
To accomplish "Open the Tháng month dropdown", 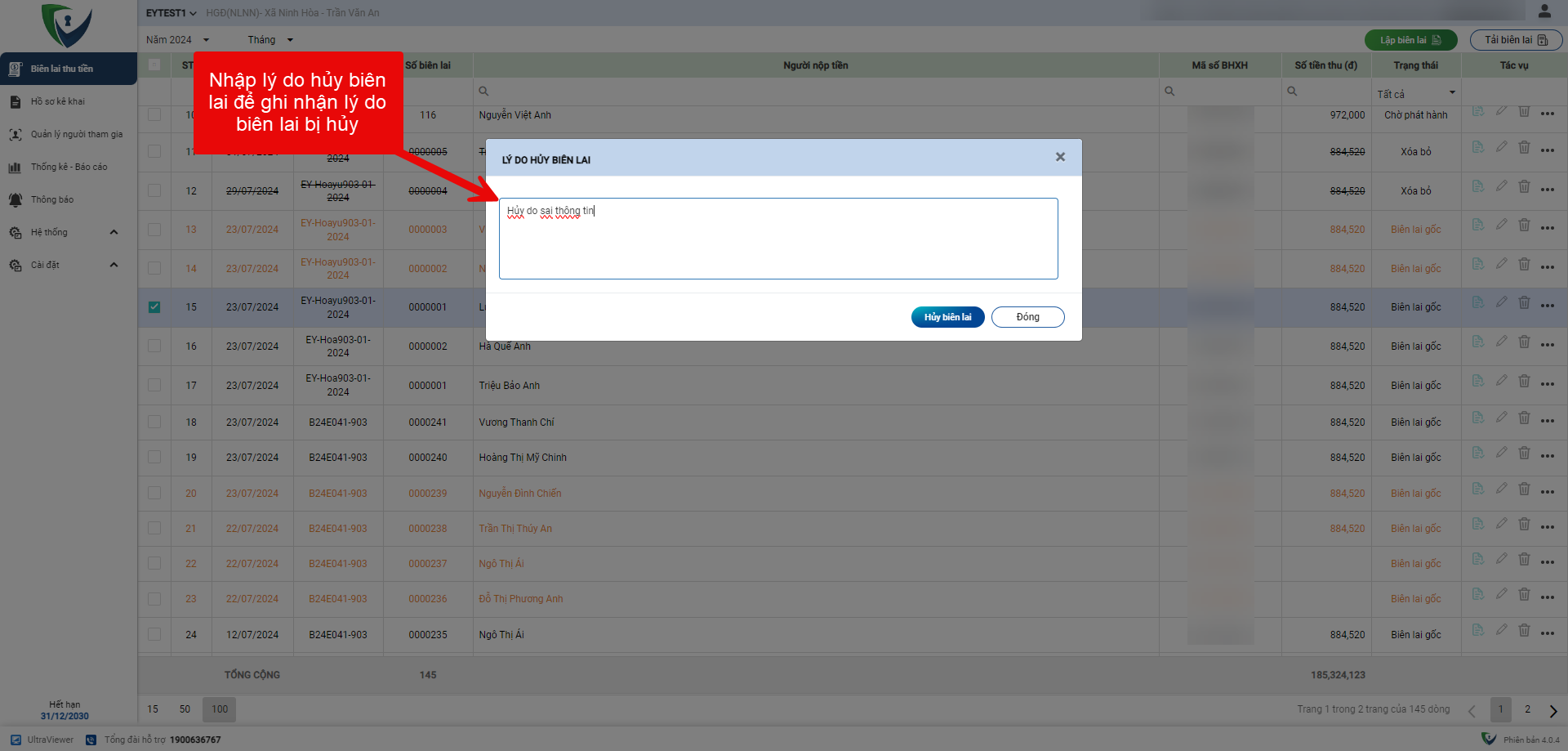I will 269,40.
